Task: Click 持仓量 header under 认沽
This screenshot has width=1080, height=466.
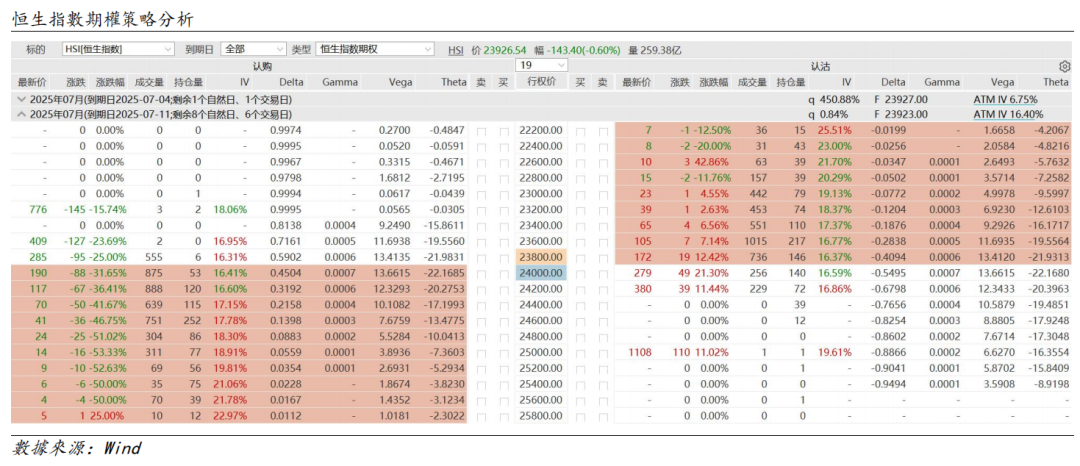Action: [791, 82]
